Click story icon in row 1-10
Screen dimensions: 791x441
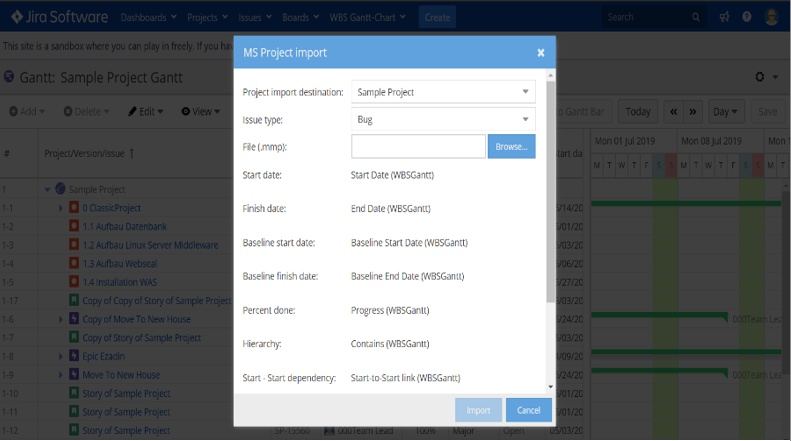tap(74, 393)
